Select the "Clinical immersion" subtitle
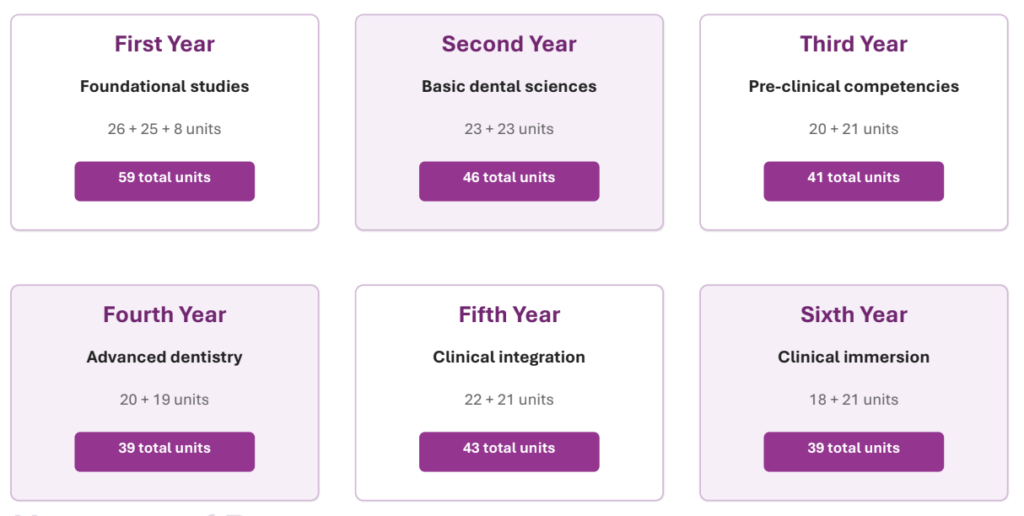The height and width of the screenshot is (516, 1024). [x=853, y=357]
